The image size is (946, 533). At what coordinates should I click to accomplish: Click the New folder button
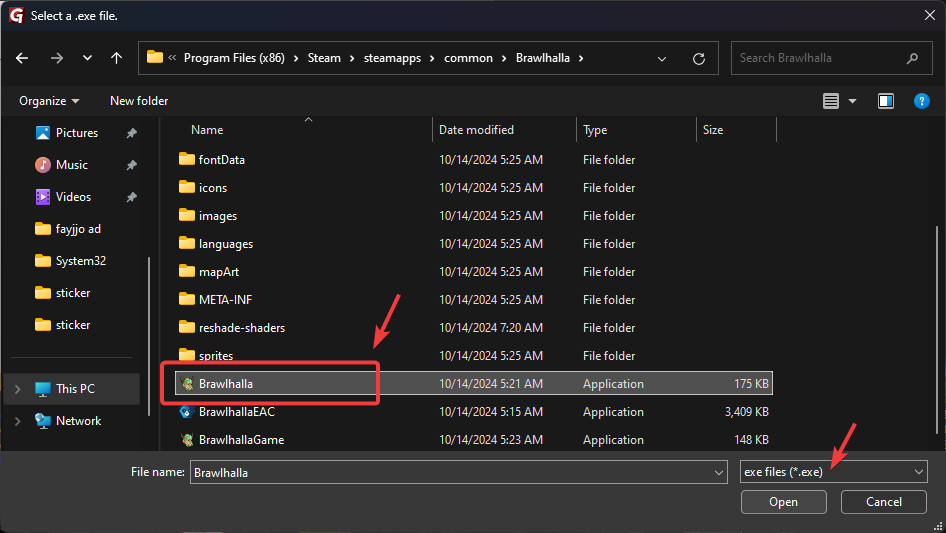139,101
